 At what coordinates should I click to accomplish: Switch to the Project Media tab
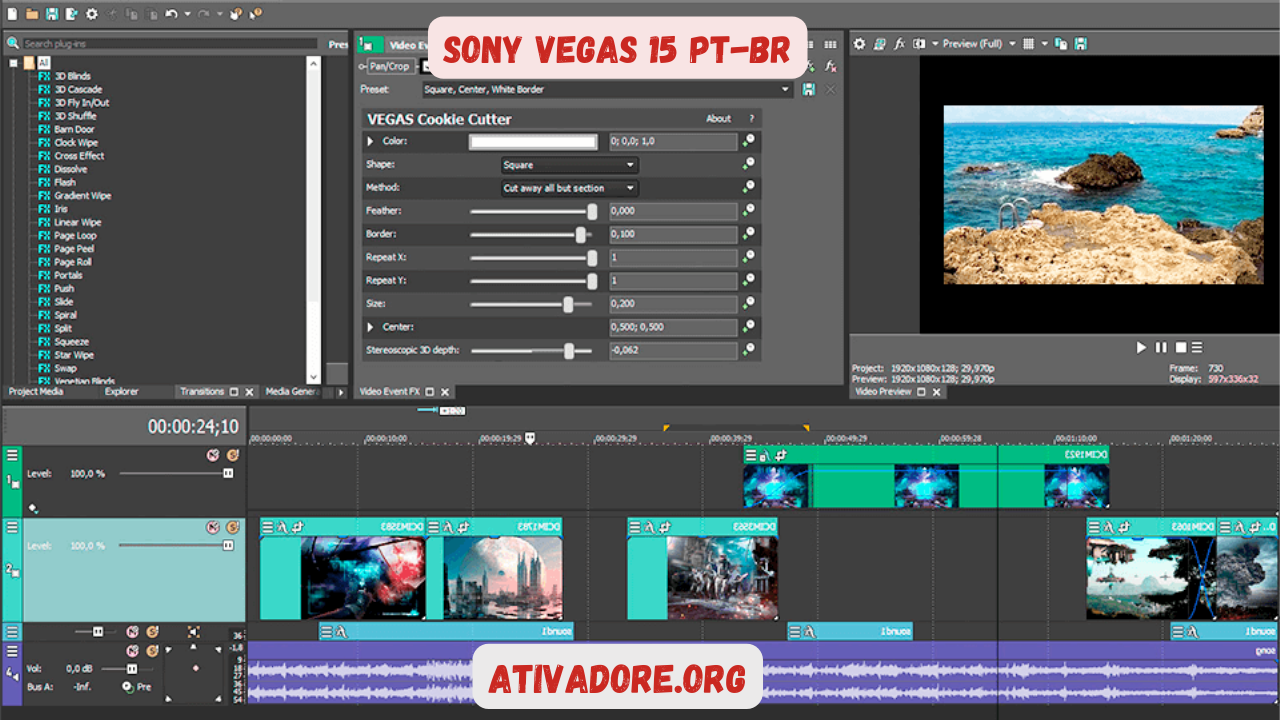36,392
